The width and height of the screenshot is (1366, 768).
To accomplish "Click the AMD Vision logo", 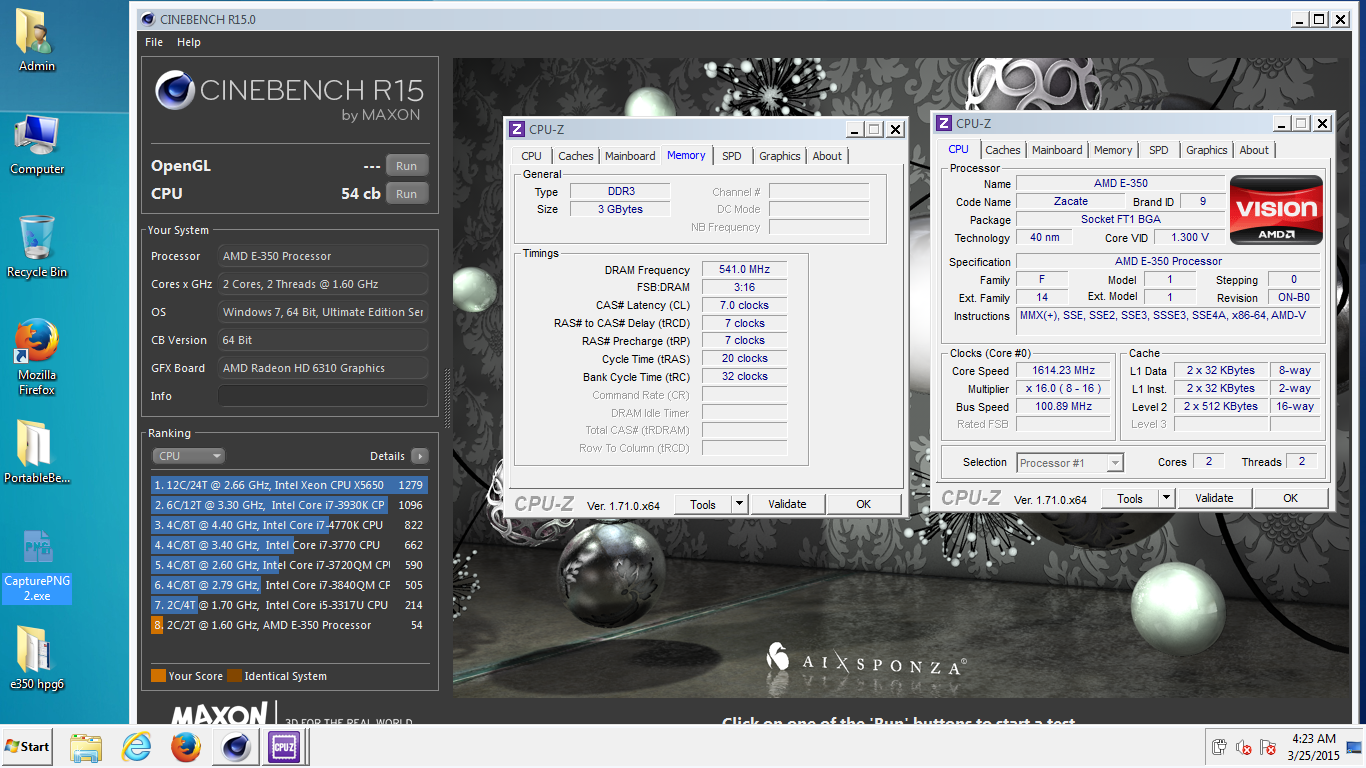I will (x=1276, y=211).
